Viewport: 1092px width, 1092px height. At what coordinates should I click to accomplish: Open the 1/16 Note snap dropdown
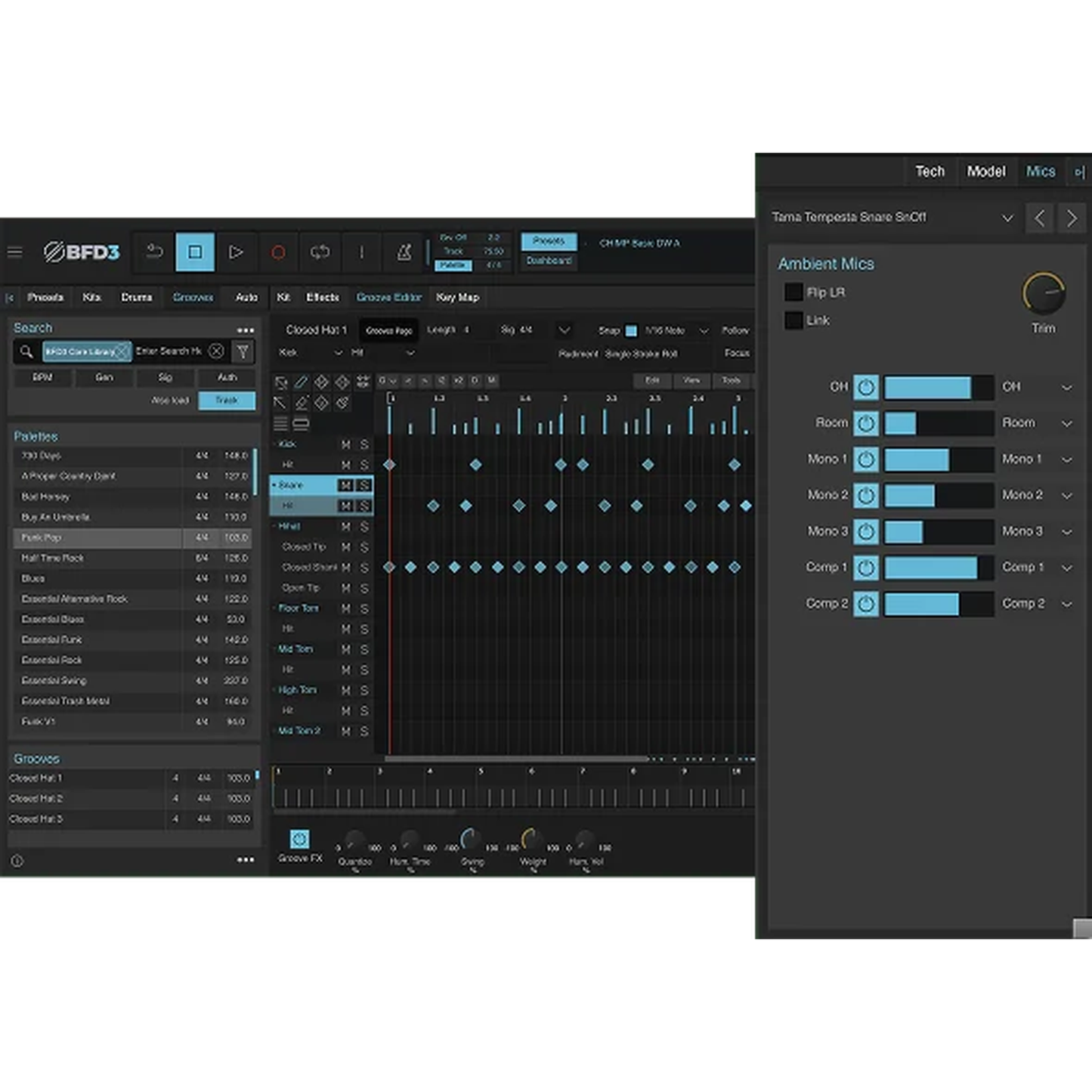click(704, 330)
